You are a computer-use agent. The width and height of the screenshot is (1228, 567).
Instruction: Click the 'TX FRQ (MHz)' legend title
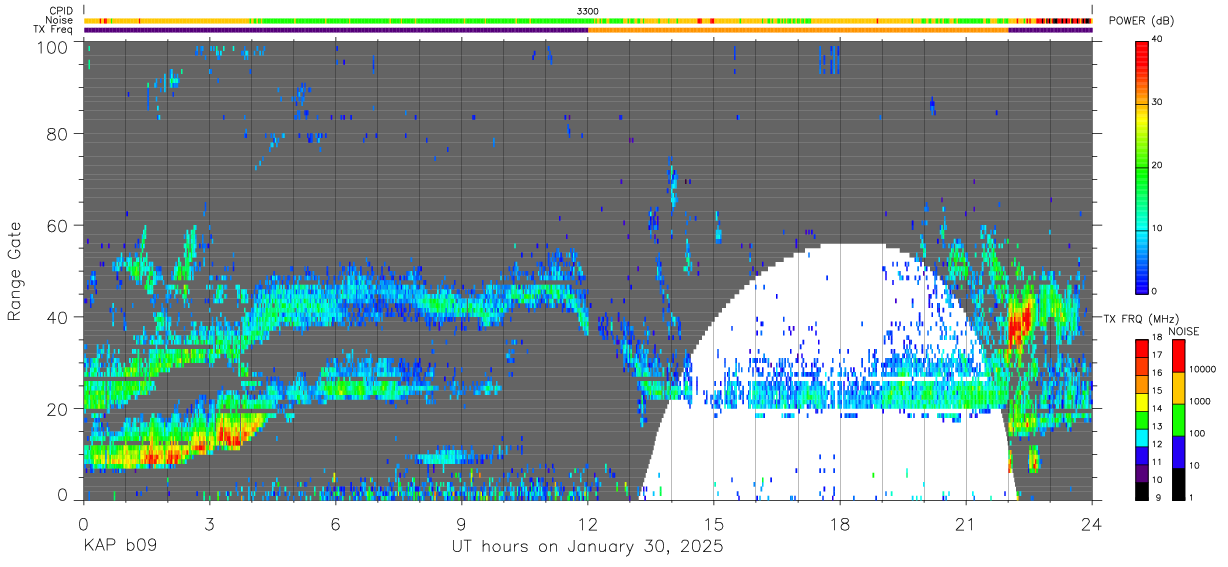click(x=1140, y=318)
